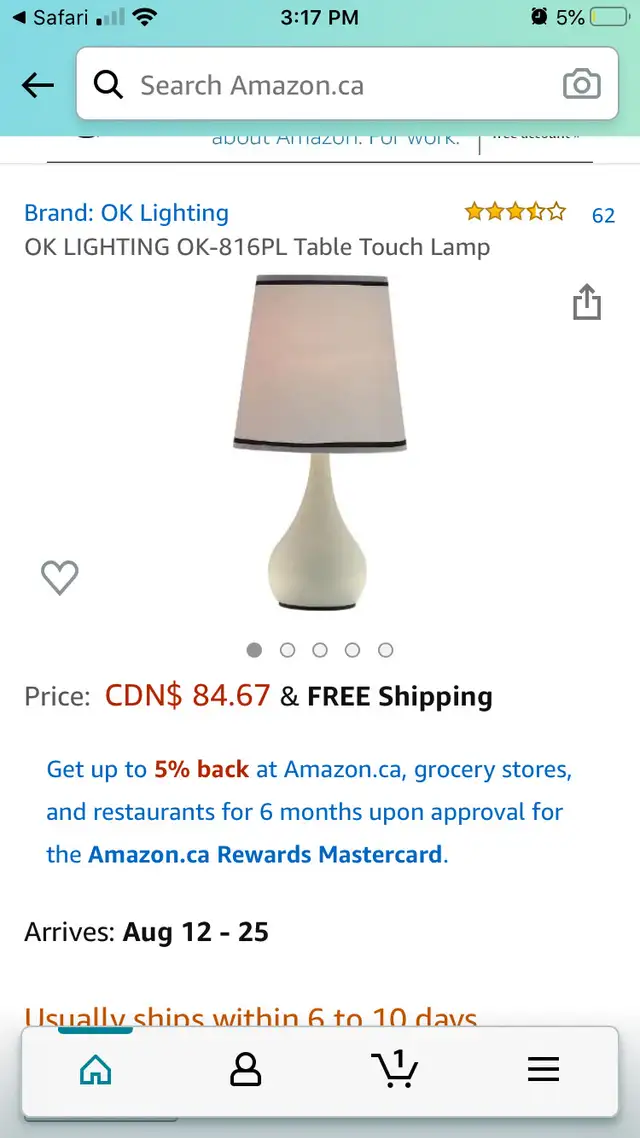
Task: Open the account profile icon
Action: coord(245,1070)
